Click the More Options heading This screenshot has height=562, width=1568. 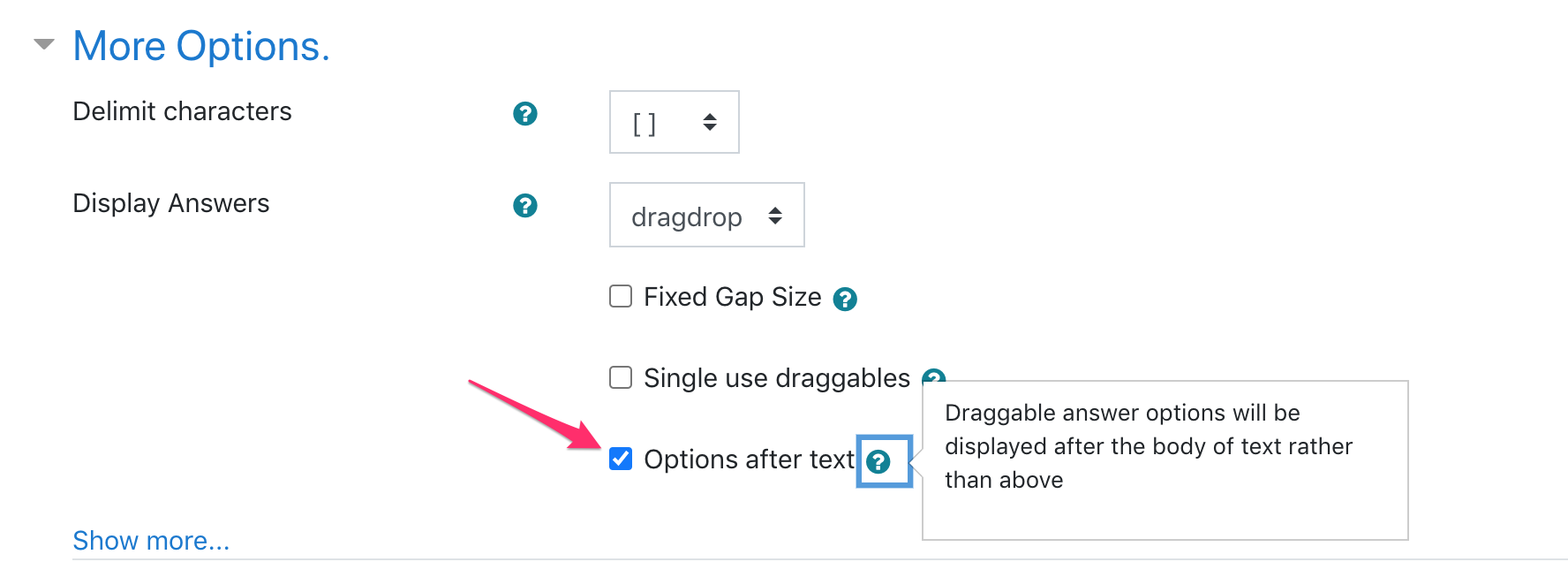[x=201, y=45]
